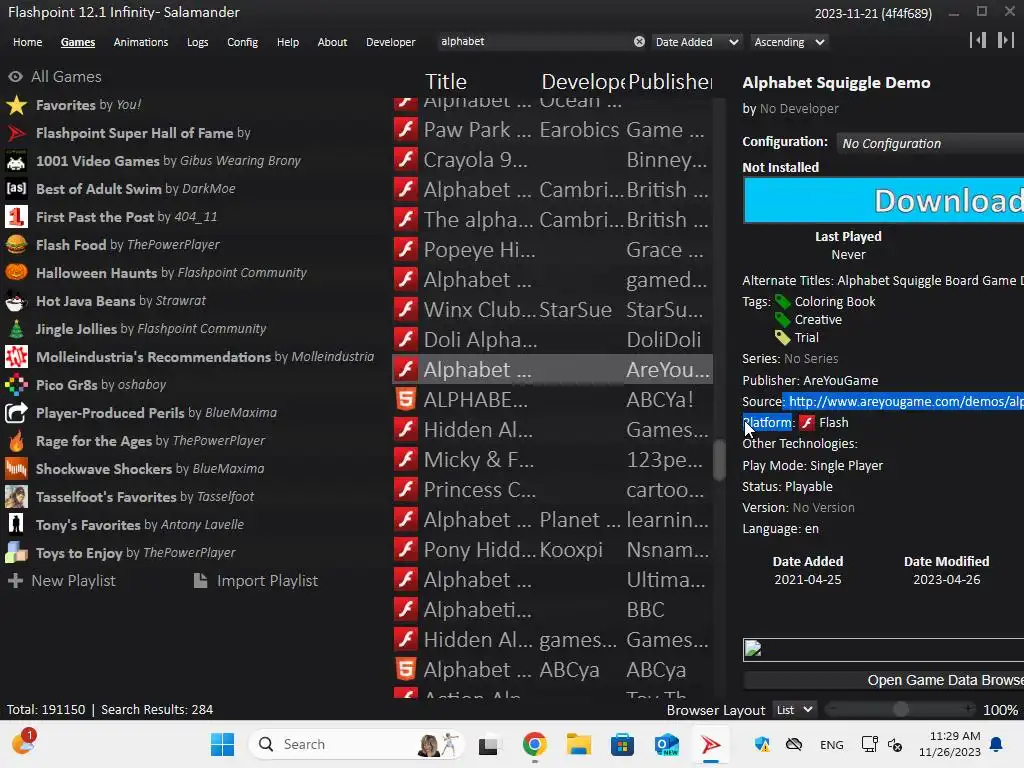The width and height of the screenshot is (1024, 768).
Task: Select the ALPHABE... ABCYa! HTML5 row
Action: click(552, 400)
